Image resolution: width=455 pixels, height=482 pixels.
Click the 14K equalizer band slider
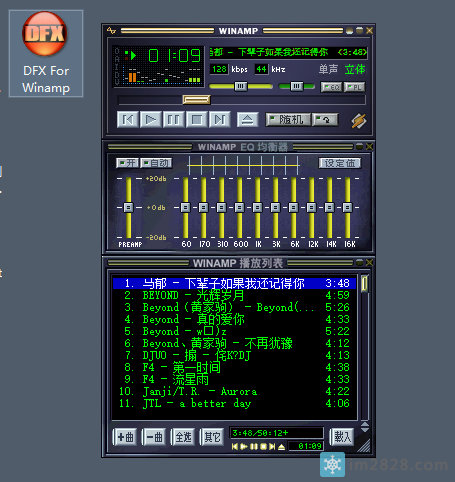coord(330,207)
